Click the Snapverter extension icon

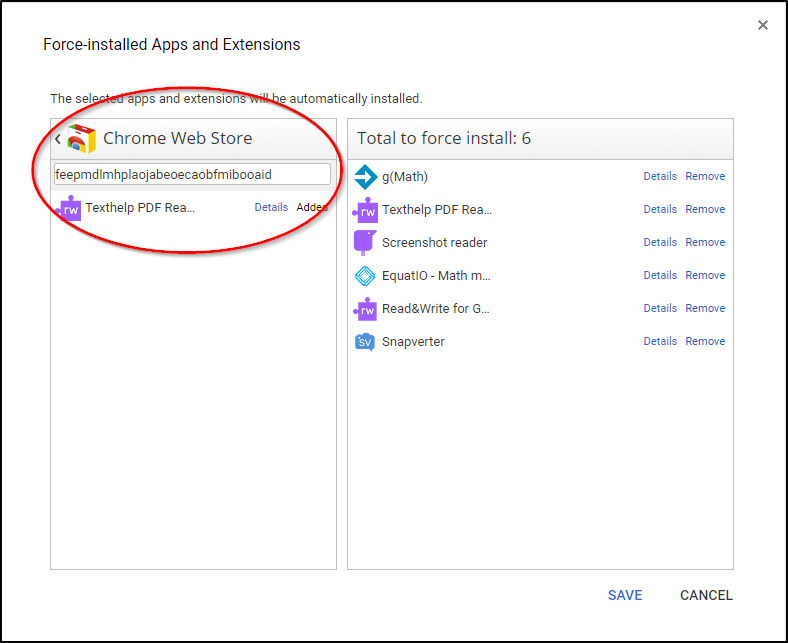365,342
